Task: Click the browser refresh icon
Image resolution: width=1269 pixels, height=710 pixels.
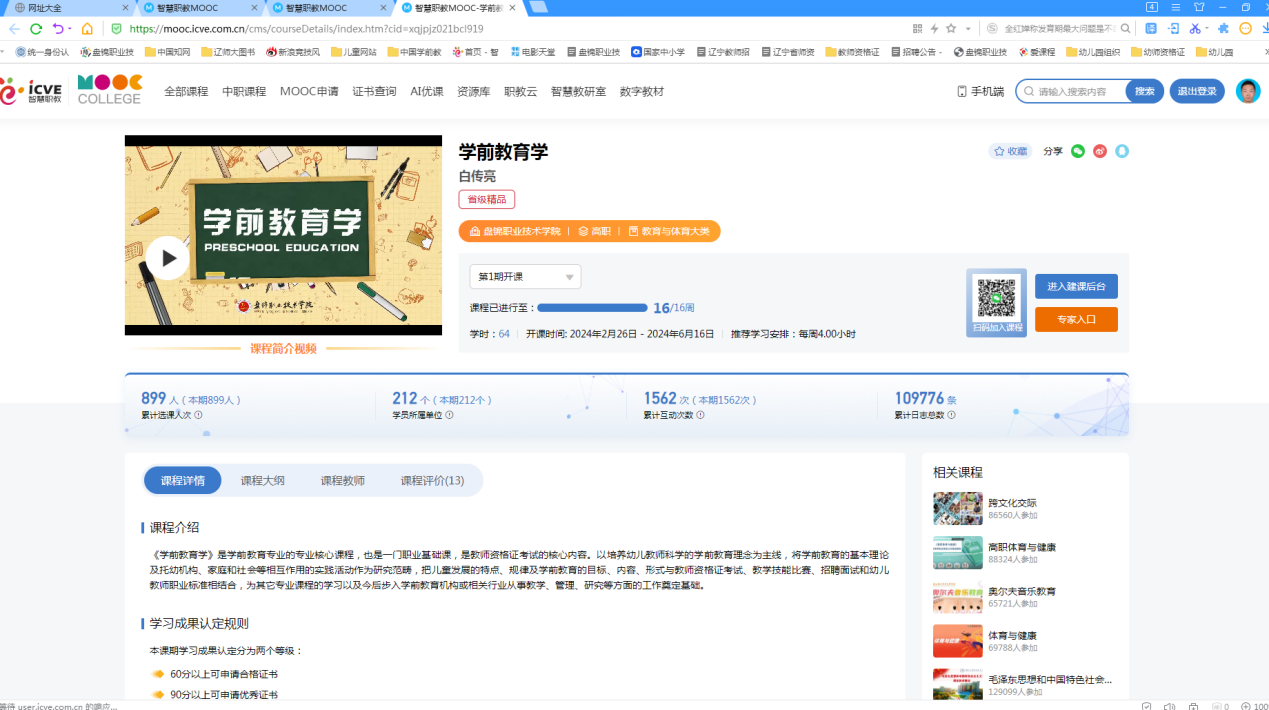Action: [36, 29]
